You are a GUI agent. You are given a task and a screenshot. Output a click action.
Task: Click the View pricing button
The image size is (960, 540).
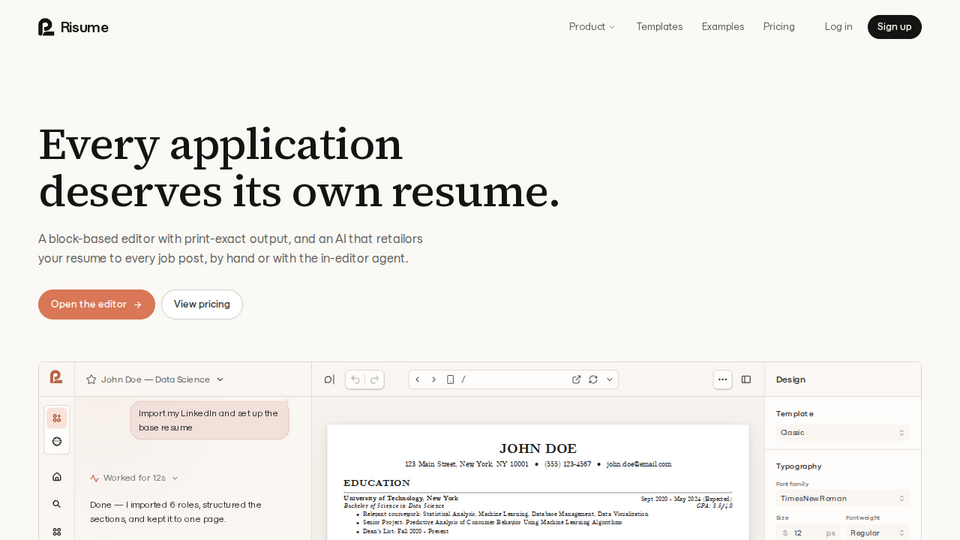[201, 304]
